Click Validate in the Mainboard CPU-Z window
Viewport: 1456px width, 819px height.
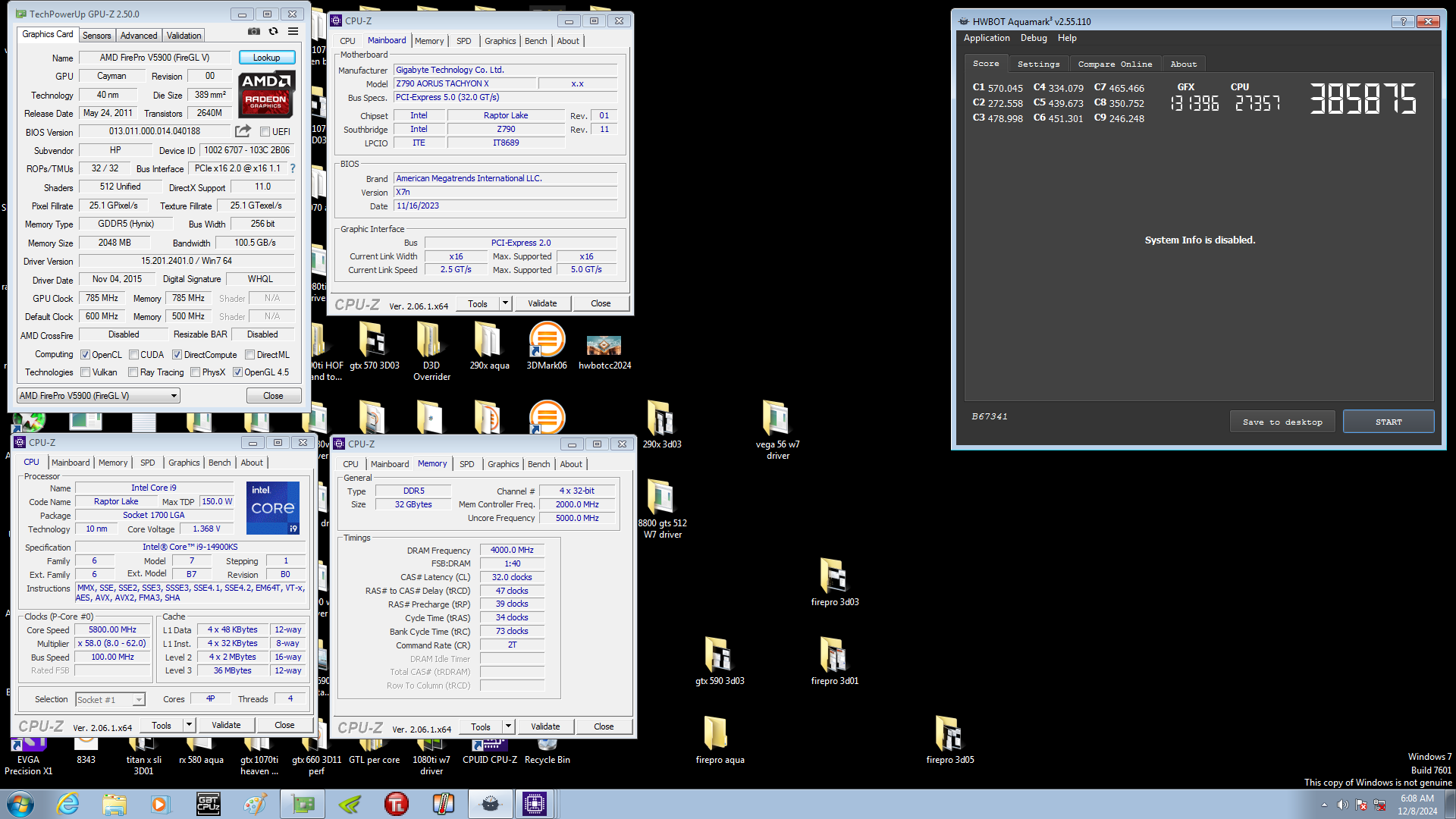[x=542, y=303]
